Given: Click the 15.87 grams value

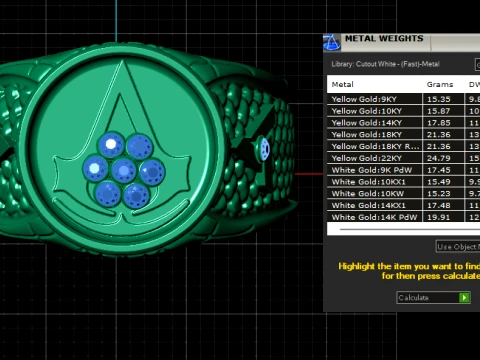Looking at the screenshot, I should (x=439, y=111).
